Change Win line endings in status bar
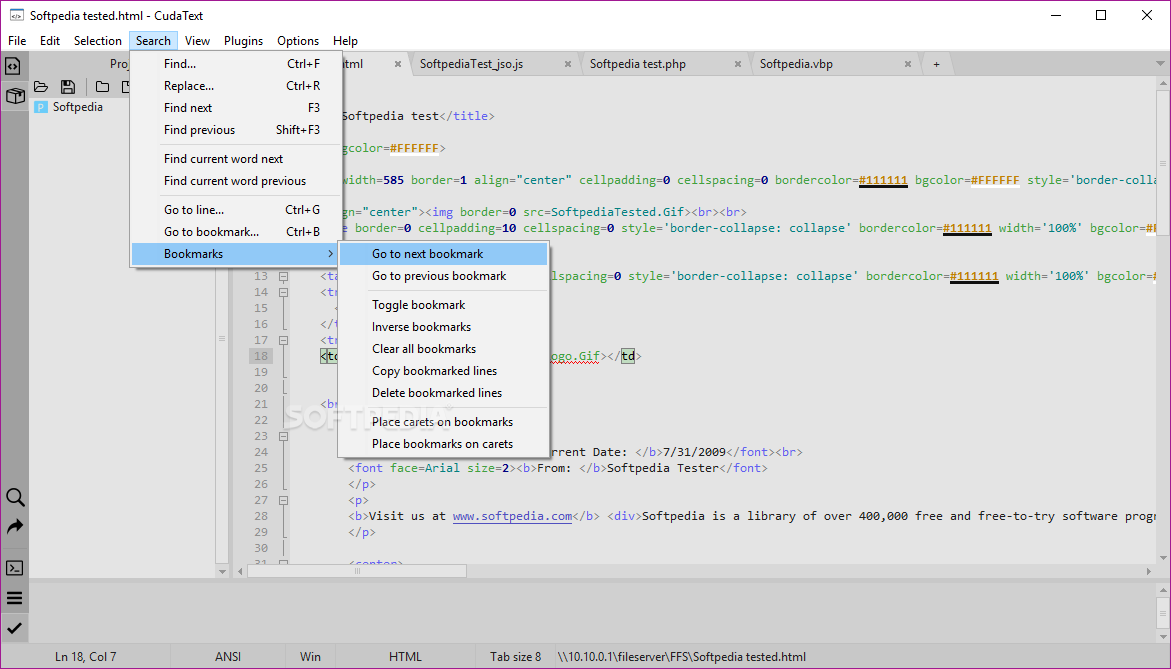Image resolution: width=1171 pixels, height=669 pixels. tap(311, 657)
